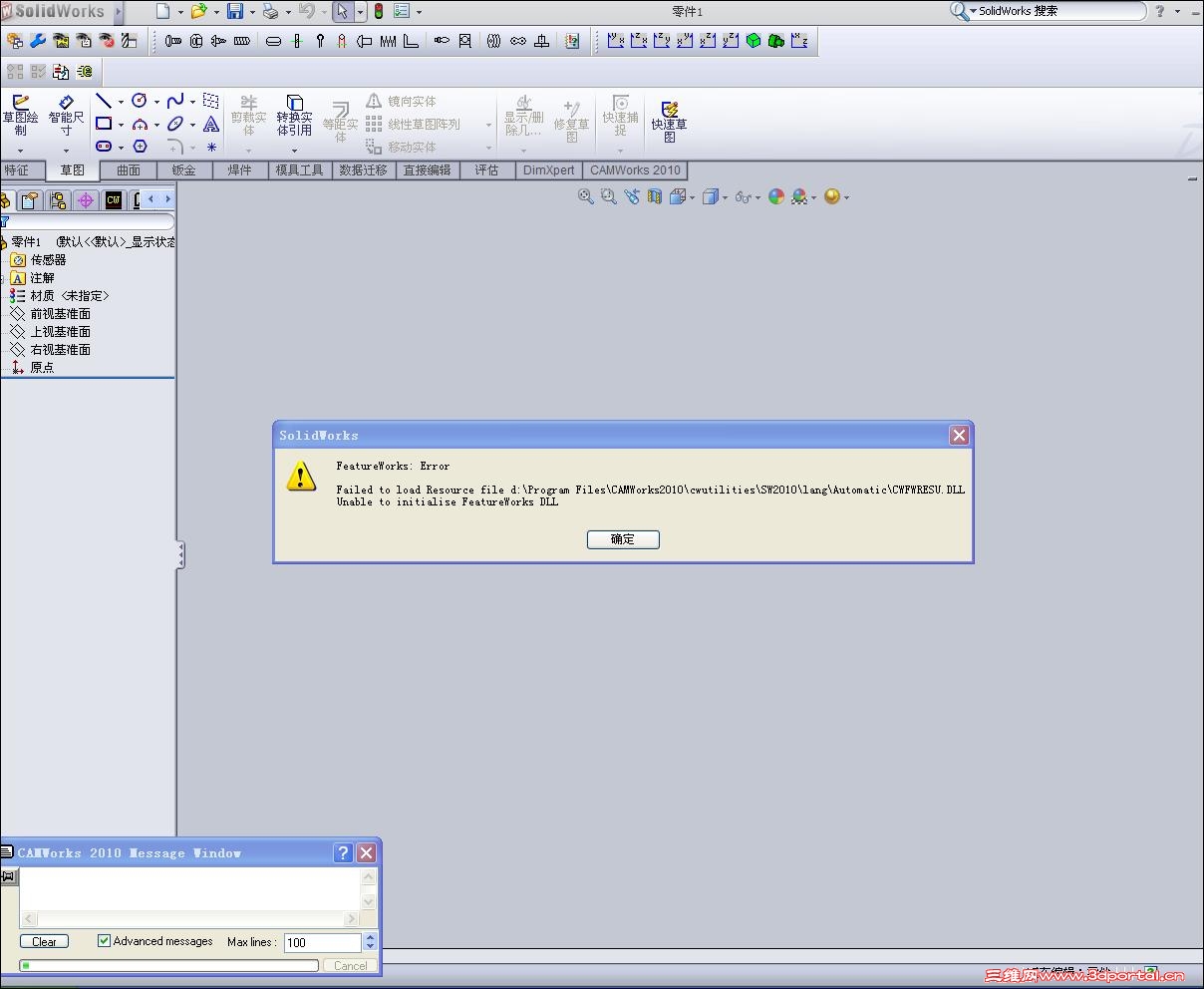Expand the SolidWorks menu arrow near logo
Screen dimensions: 1204x989
click(119, 12)
